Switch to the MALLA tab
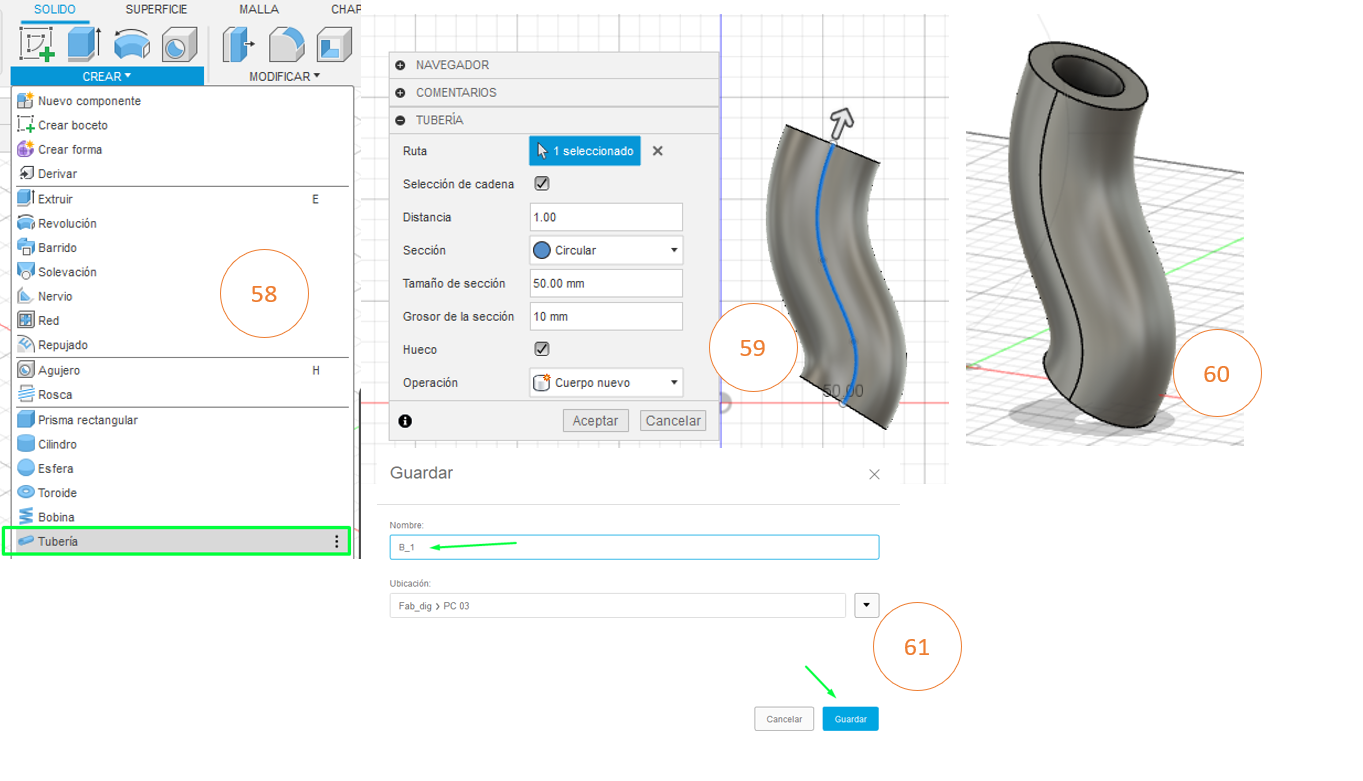 [259, 9]
